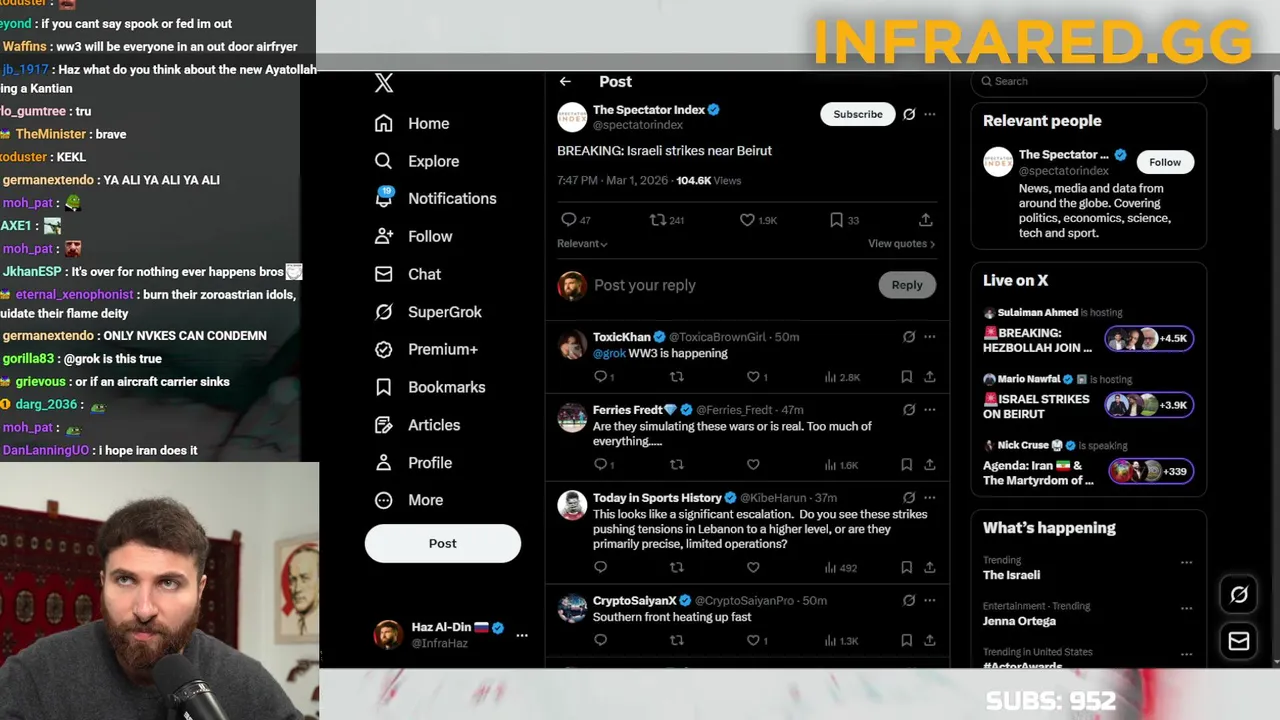Screen dimensions: 1280x720
Task: Click the Search field
Action: point(1089,82)
